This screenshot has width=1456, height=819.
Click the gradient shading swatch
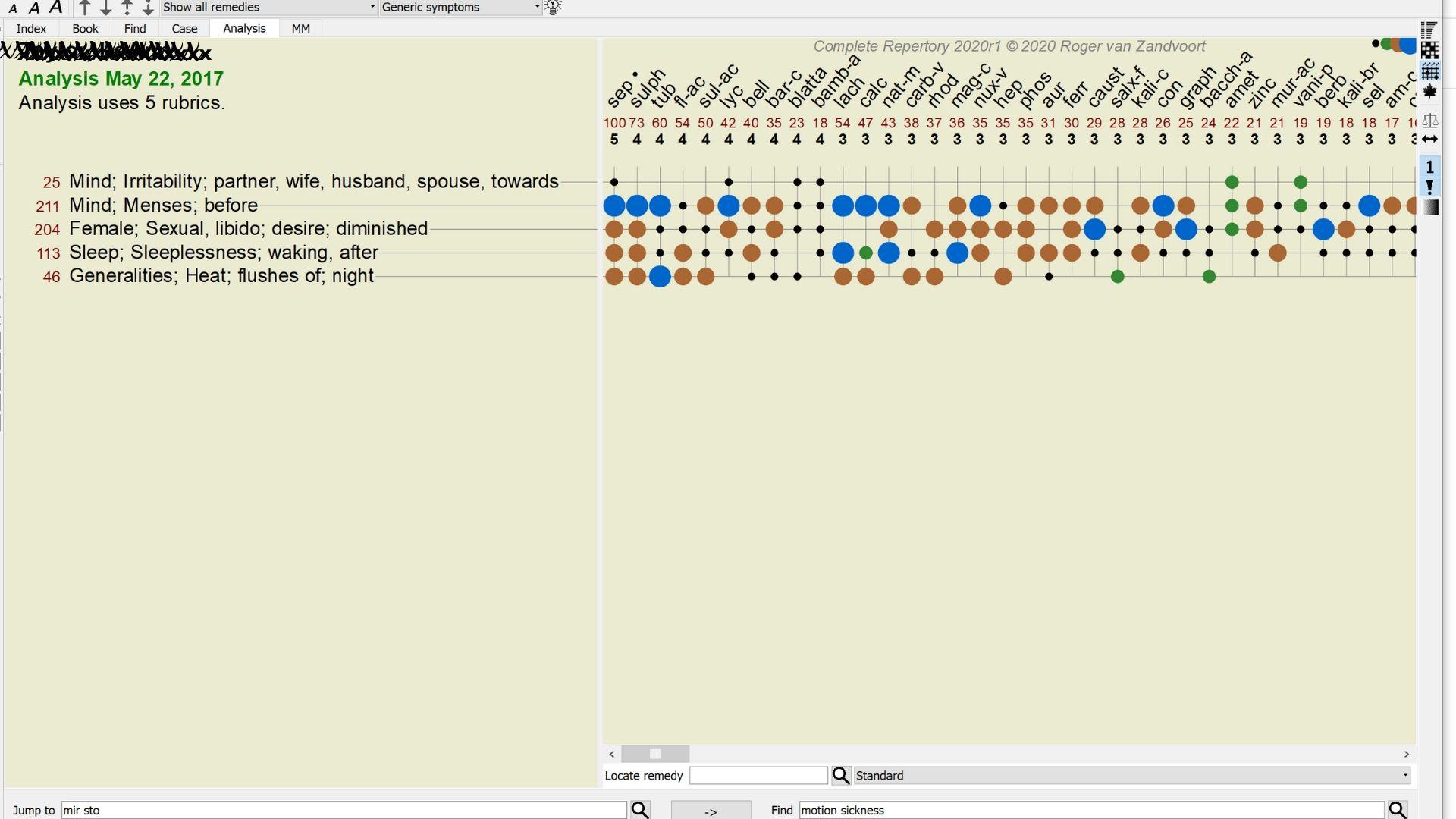(1429, 207)
